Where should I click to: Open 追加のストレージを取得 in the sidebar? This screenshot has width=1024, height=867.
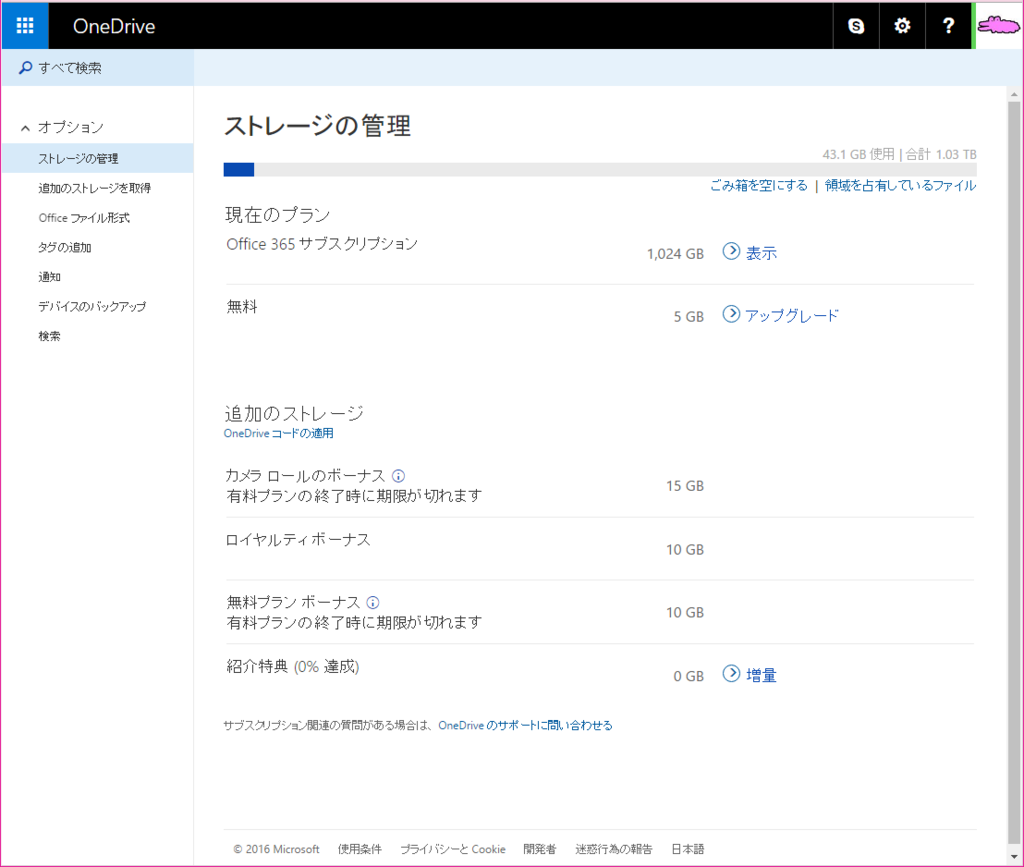(x=94, y=188)
